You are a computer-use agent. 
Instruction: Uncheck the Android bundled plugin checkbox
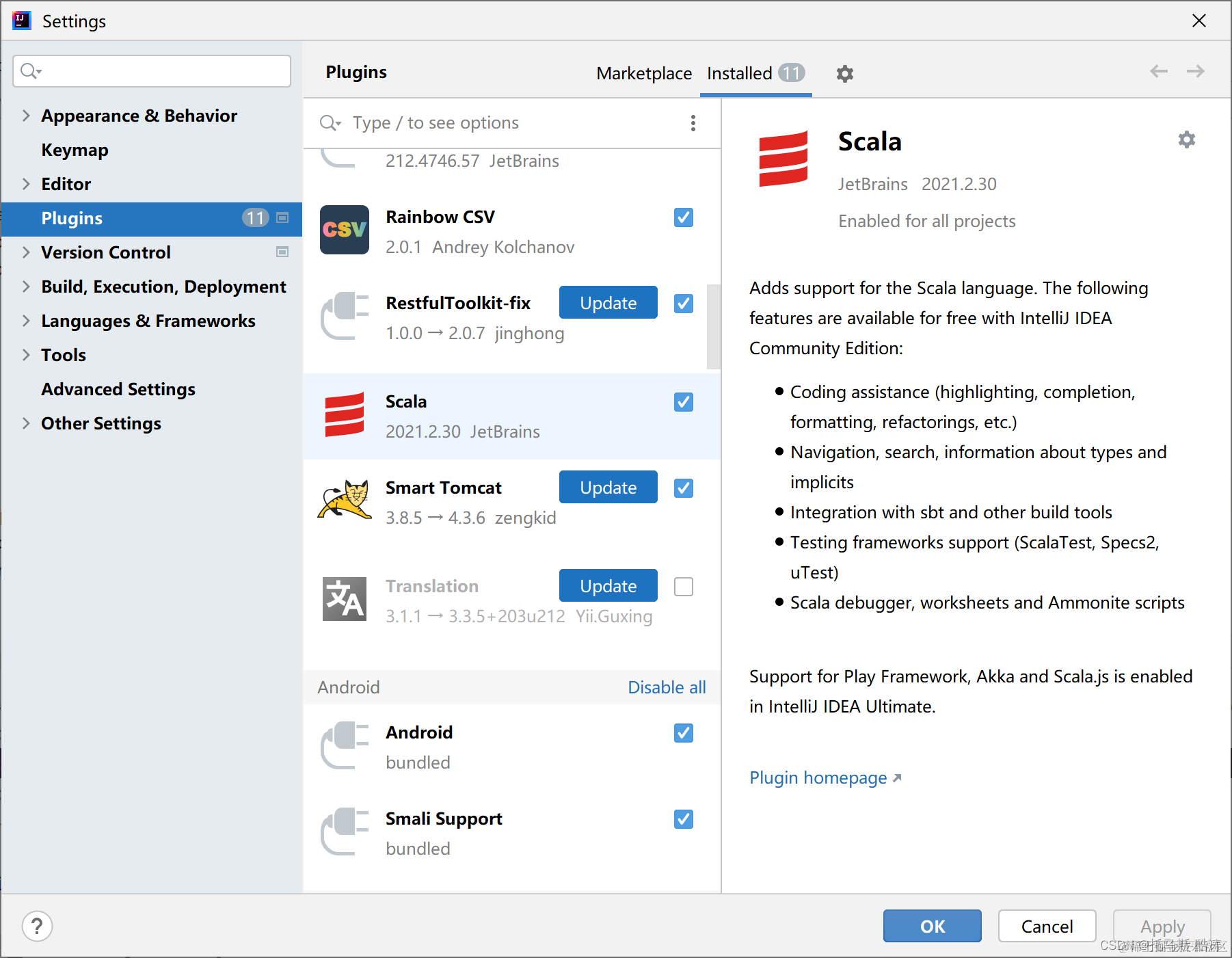click(684, 733)
